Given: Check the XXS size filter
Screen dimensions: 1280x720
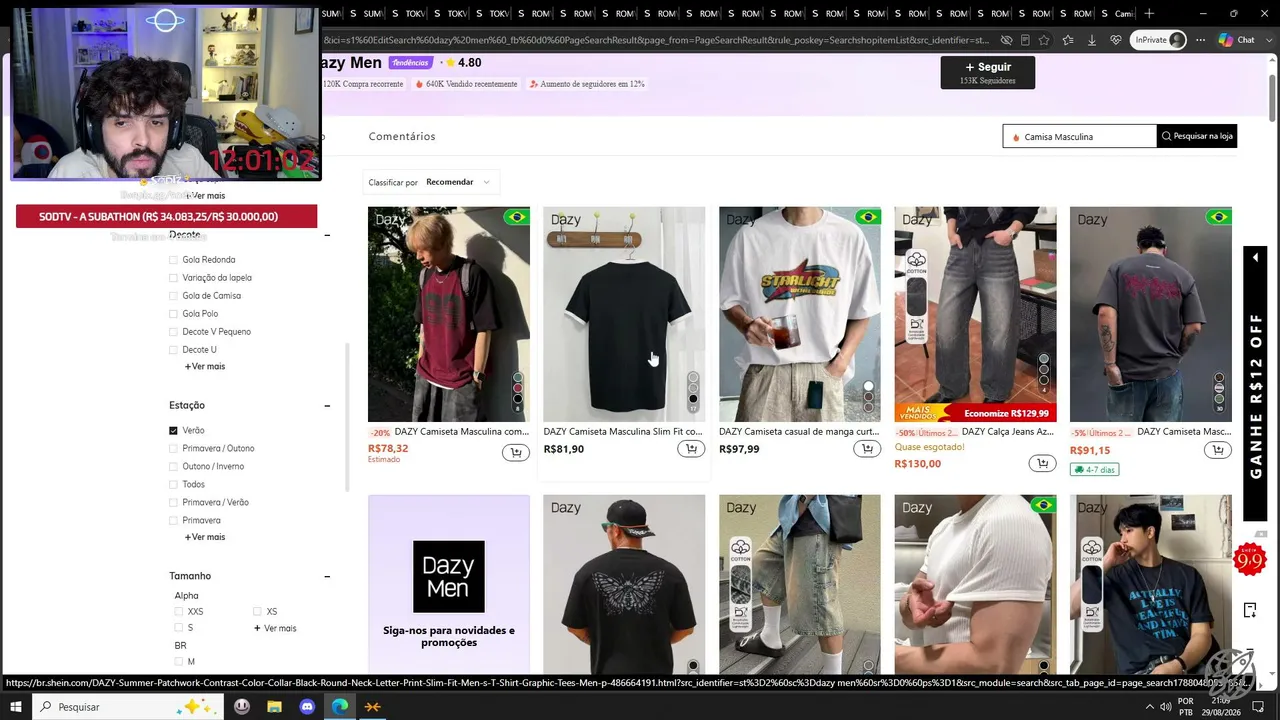Looking at the screenshot, I should tap(179, 612).
